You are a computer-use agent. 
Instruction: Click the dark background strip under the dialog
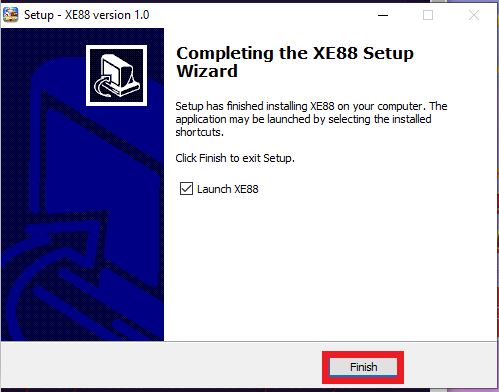(249, 390)
